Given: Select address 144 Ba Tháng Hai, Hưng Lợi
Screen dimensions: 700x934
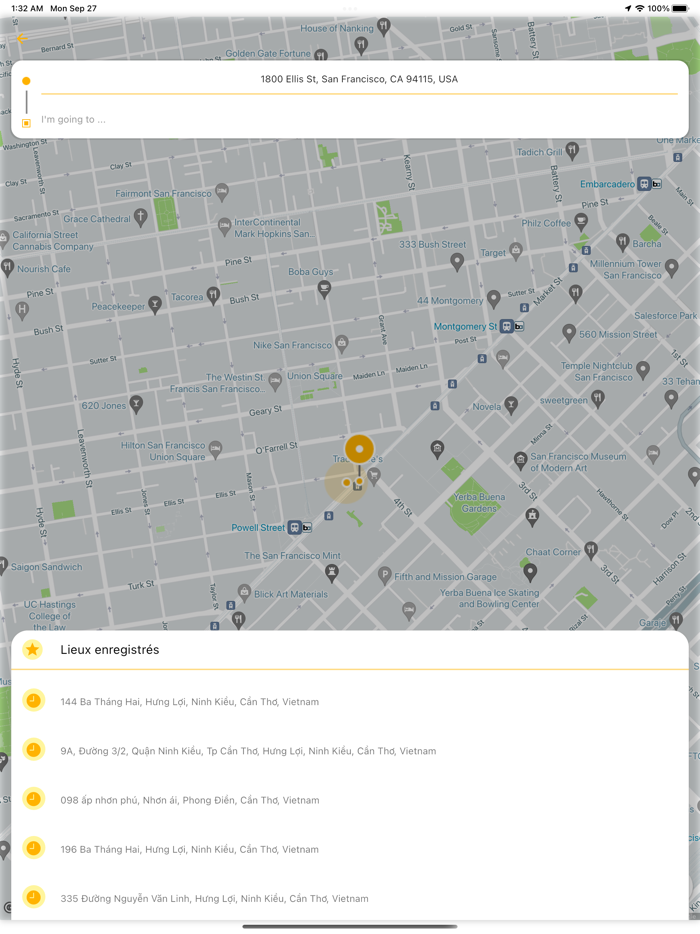Looking at the screenshot, I should [189, 702].
